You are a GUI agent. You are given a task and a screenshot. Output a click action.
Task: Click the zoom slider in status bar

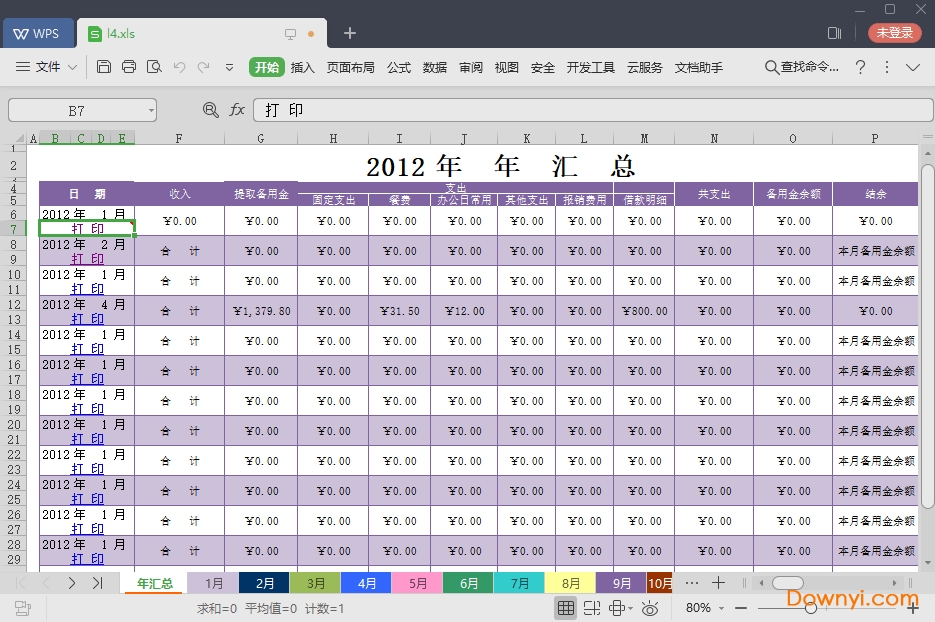click(x=812, y=608)
